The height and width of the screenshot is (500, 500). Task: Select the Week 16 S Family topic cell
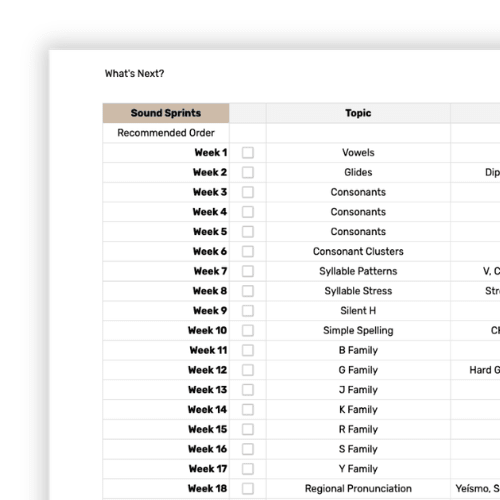(358, 449)
